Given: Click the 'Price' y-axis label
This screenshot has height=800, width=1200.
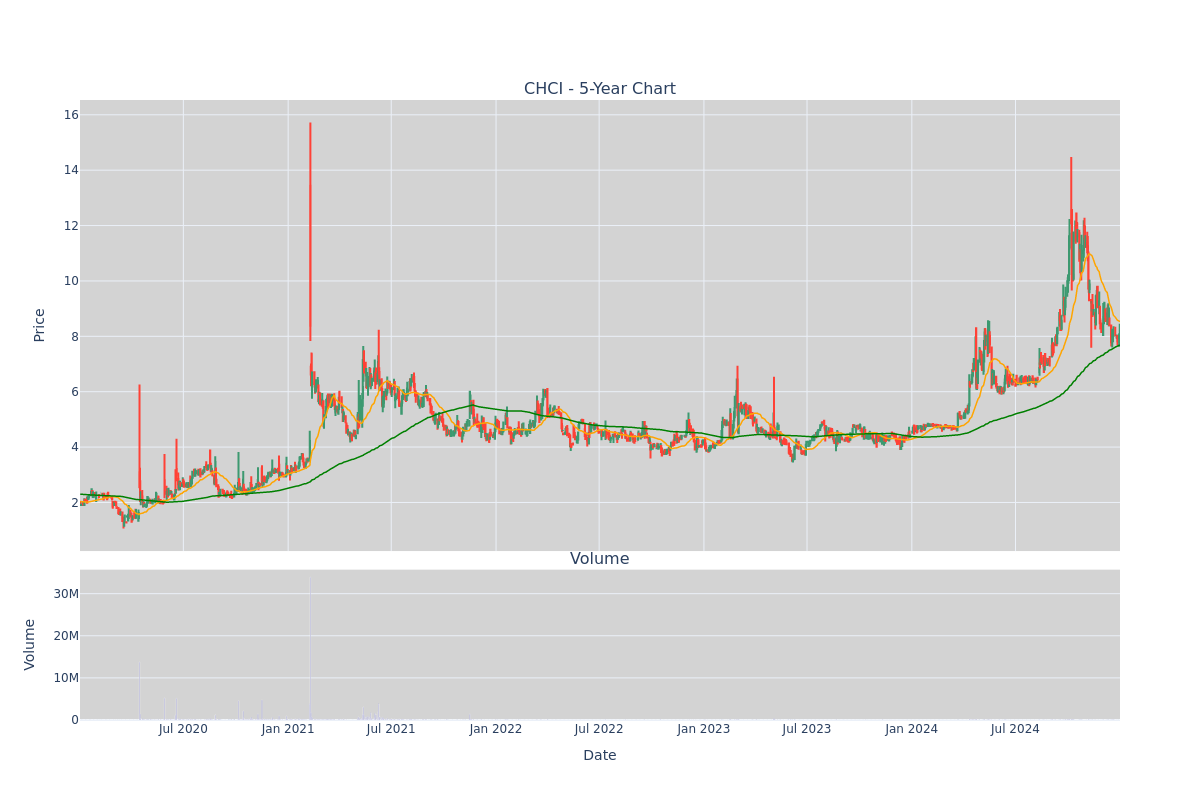Looking at the screenshot, I should pyautogui.click(x=40, y=325).
